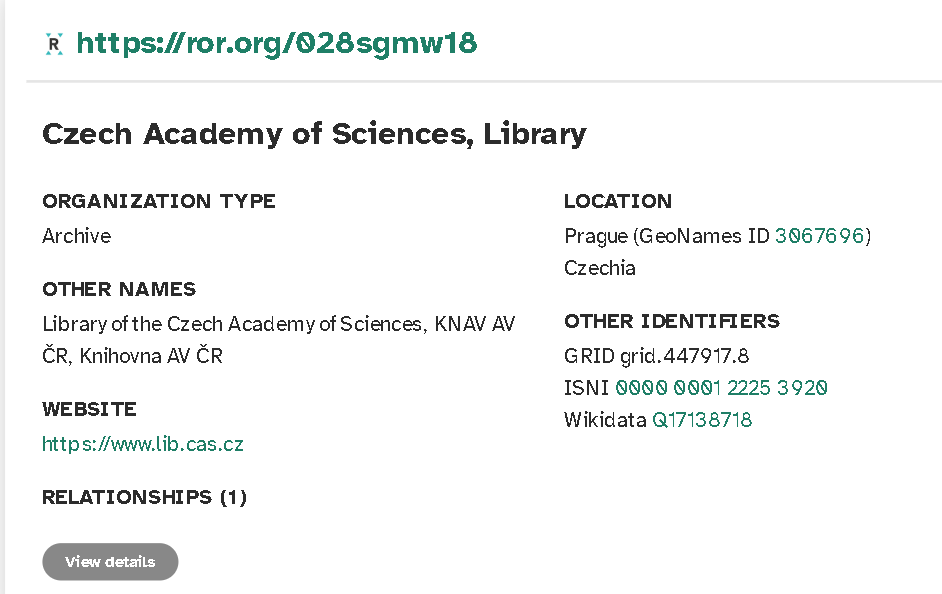Click the View details button
Viewport: 942px width, 594px height.
tap(110, 562)
